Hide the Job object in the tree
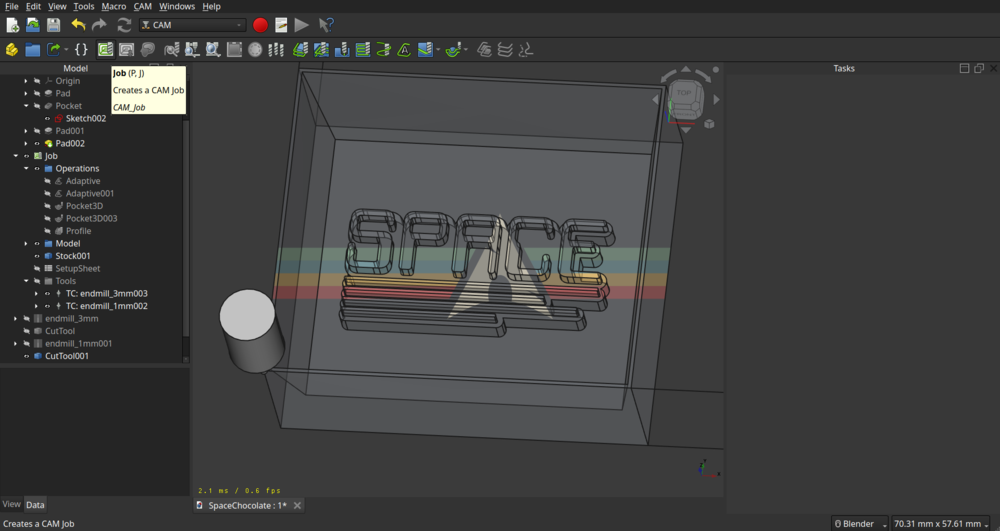The width and height of the screenshot is (1000, 531). click(x=27, y=156)
